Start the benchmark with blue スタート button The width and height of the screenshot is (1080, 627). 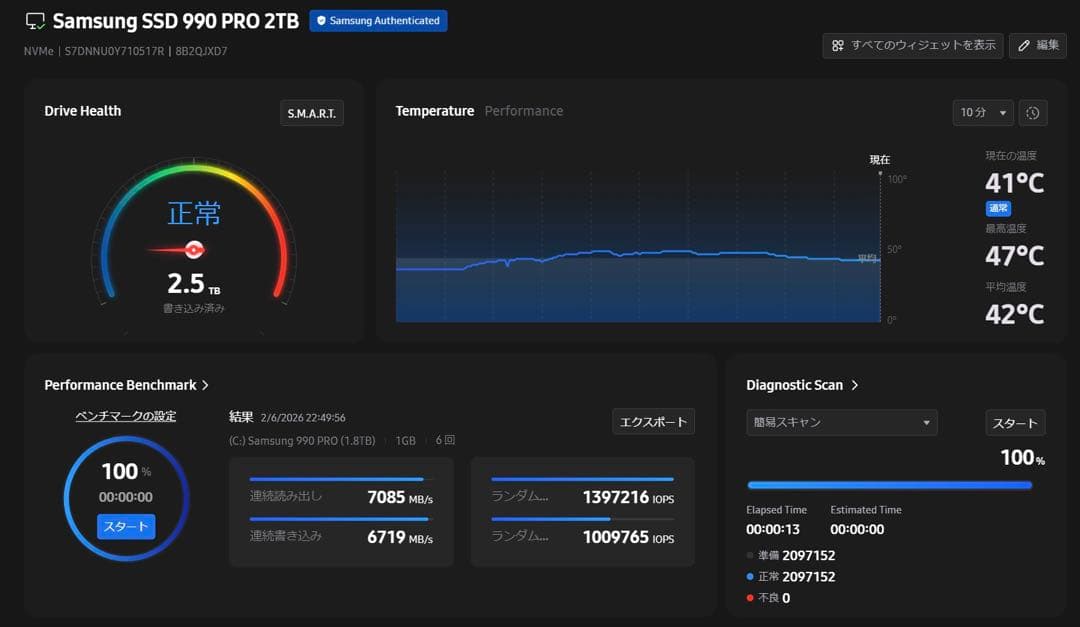[126, 527]
